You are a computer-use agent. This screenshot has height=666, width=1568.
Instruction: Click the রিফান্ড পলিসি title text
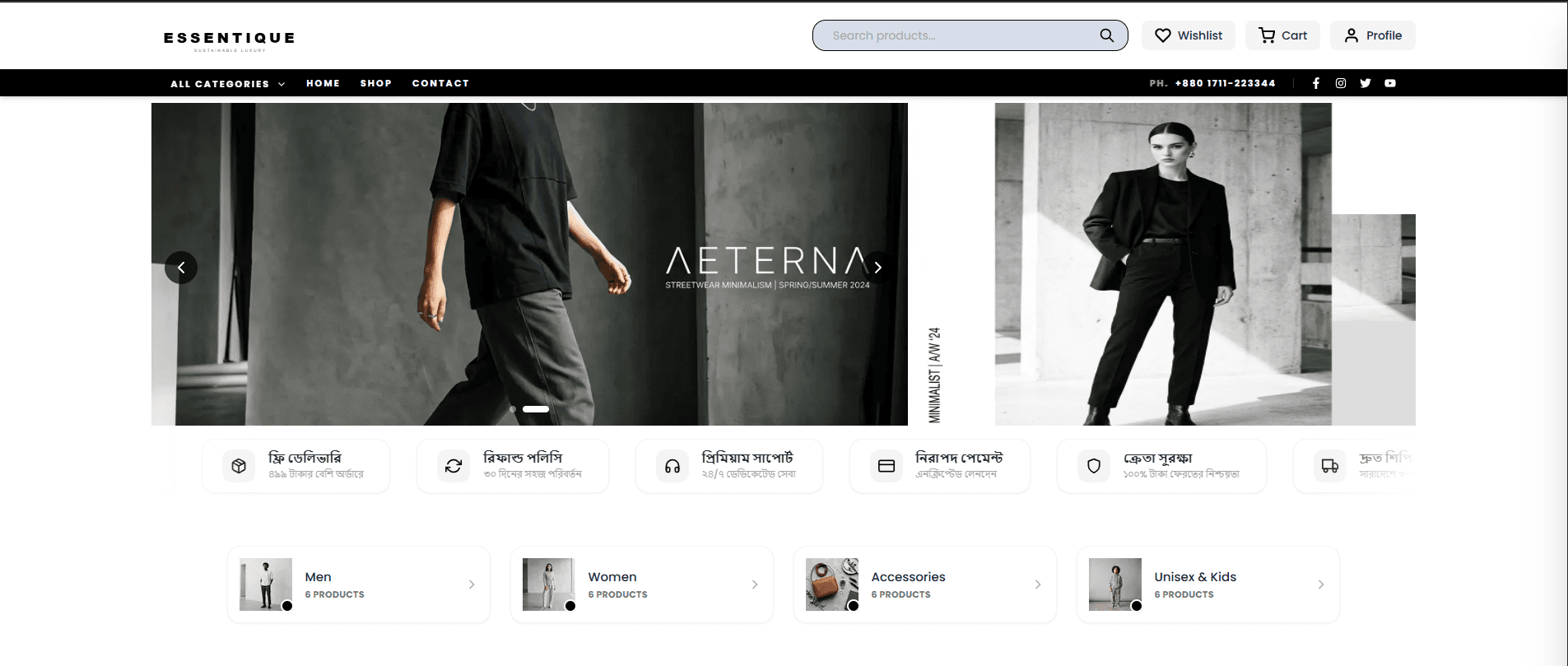(x=523, y=458)
